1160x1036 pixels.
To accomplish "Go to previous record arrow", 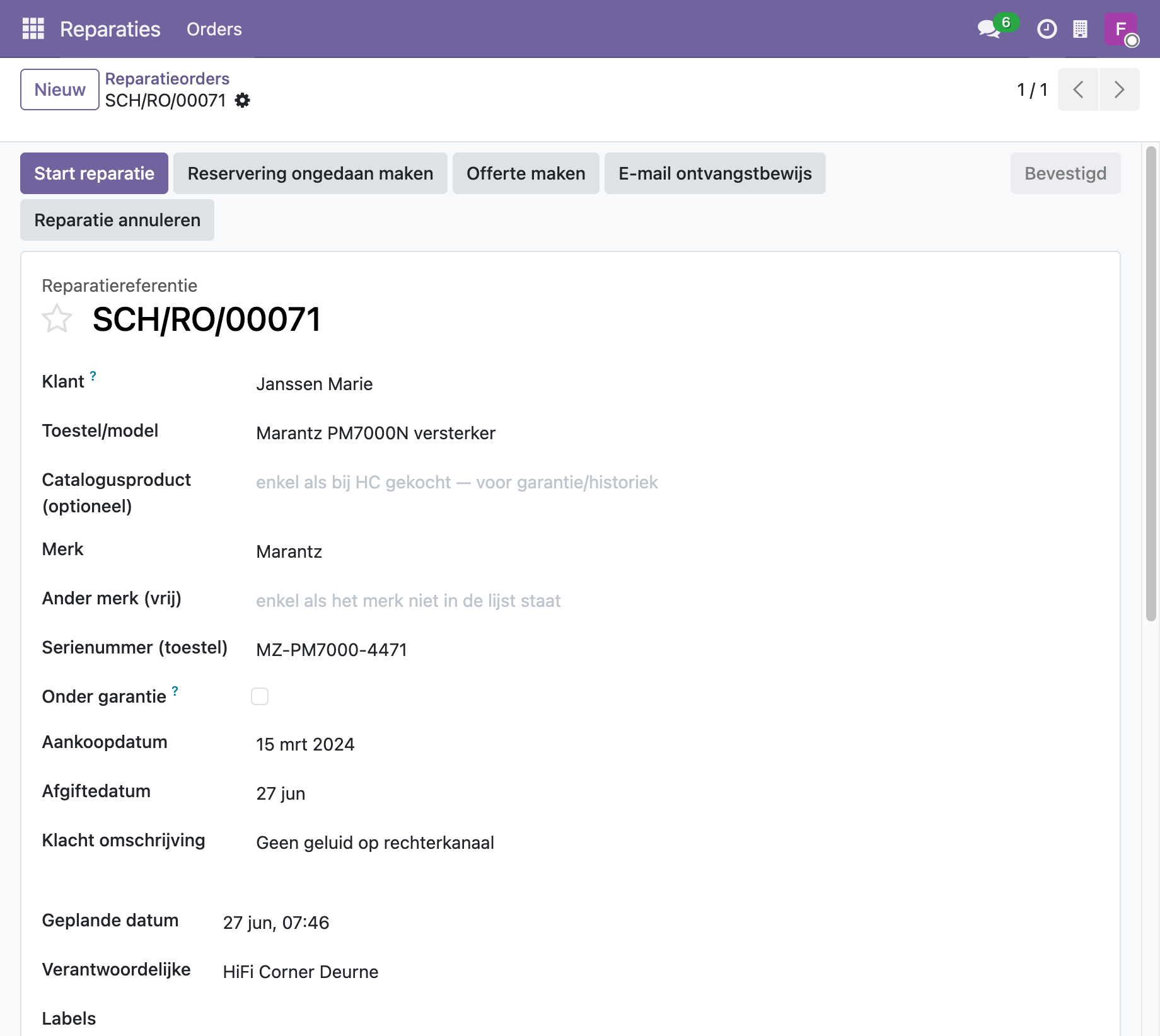I will tap(1078, 89).
